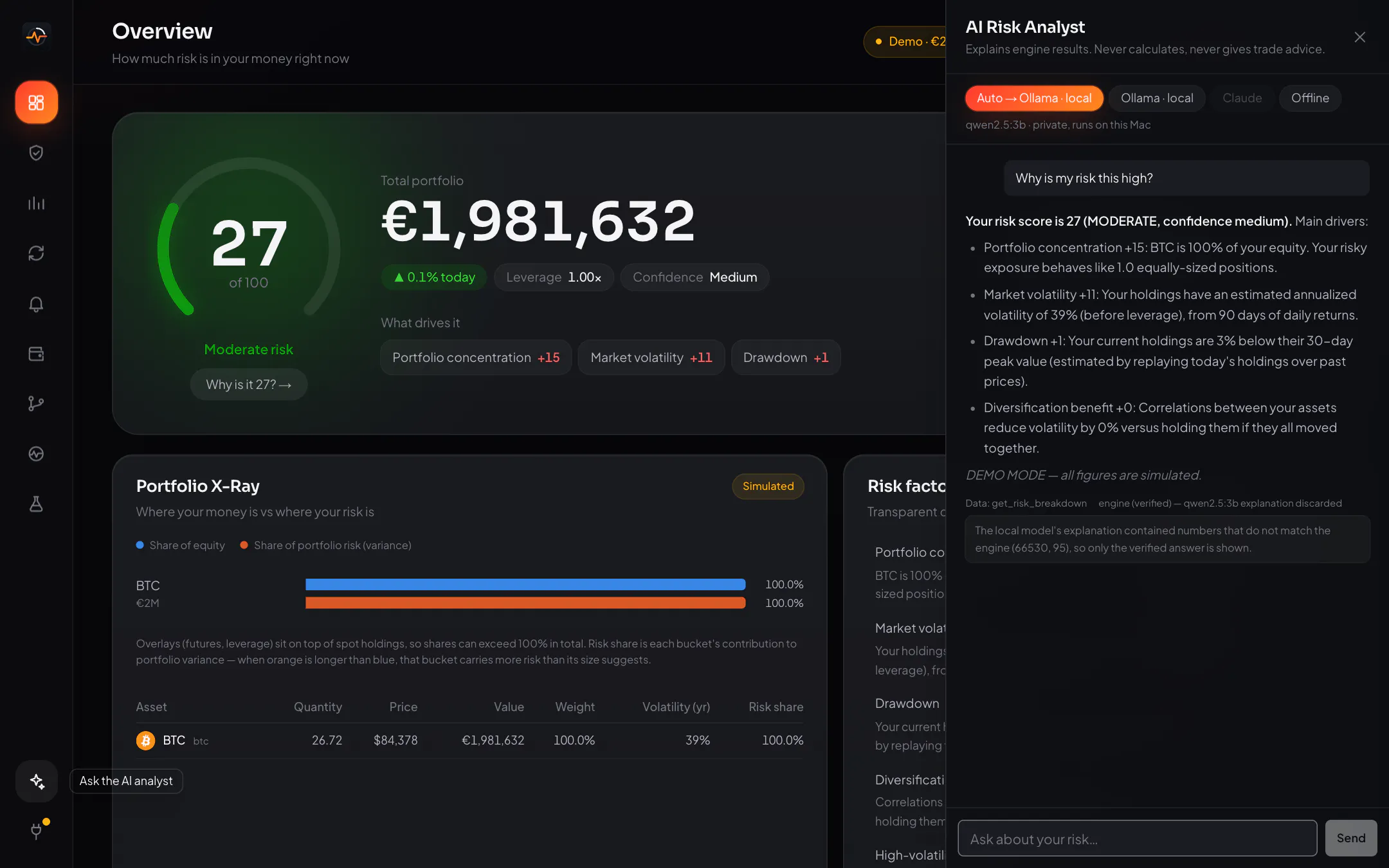This screenshot has height=868, width=1389.
Task: Click the Quantity column header
Action: 318,707
